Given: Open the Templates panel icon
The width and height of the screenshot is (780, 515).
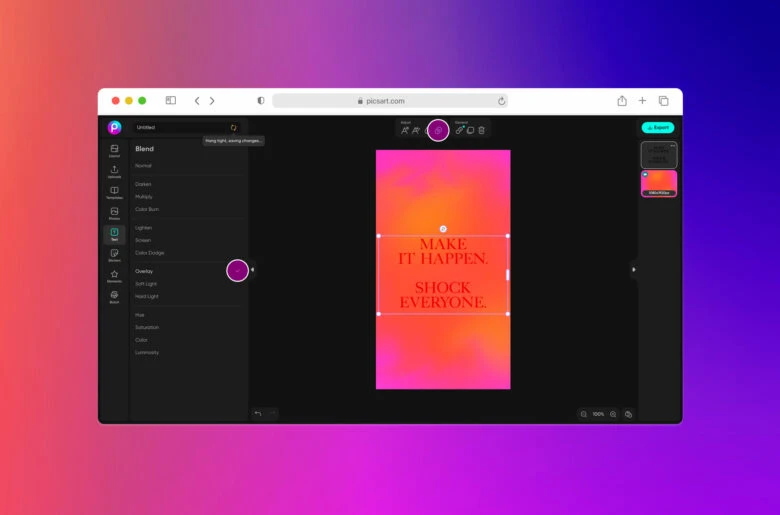Looking at the screenshot, I should coord(114,192).
